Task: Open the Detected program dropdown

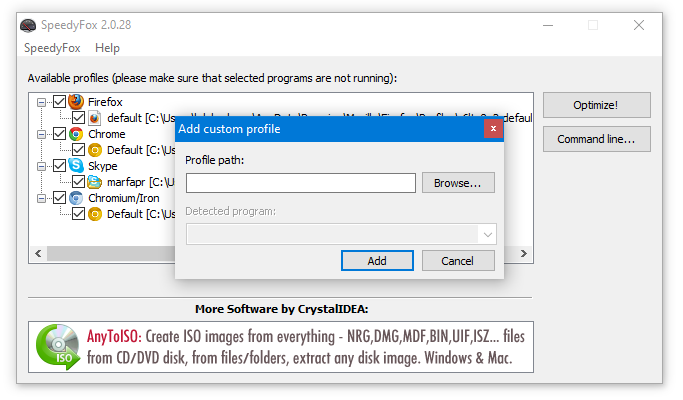Action: point(487,234)
